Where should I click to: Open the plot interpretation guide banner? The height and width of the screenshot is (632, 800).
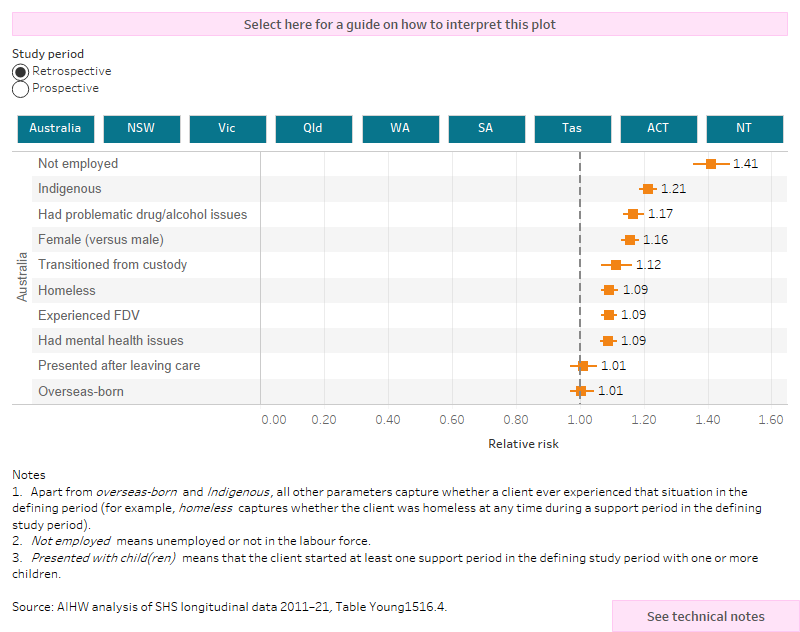400,24
